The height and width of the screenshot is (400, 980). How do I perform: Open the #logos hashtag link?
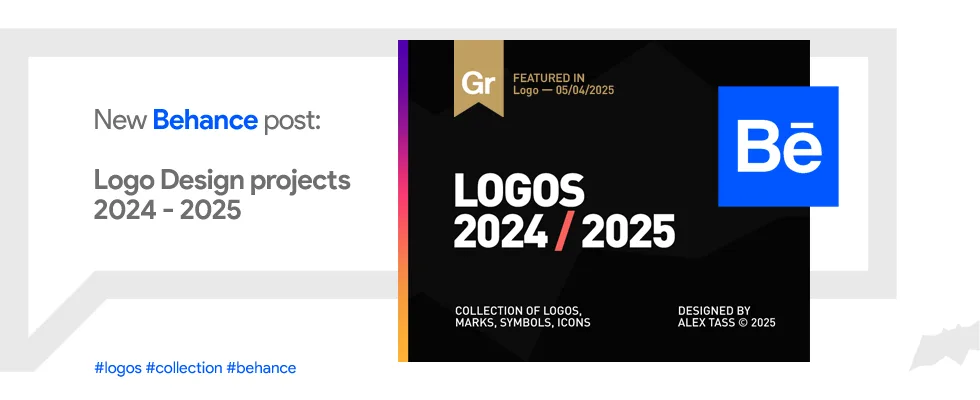(118, 368)
